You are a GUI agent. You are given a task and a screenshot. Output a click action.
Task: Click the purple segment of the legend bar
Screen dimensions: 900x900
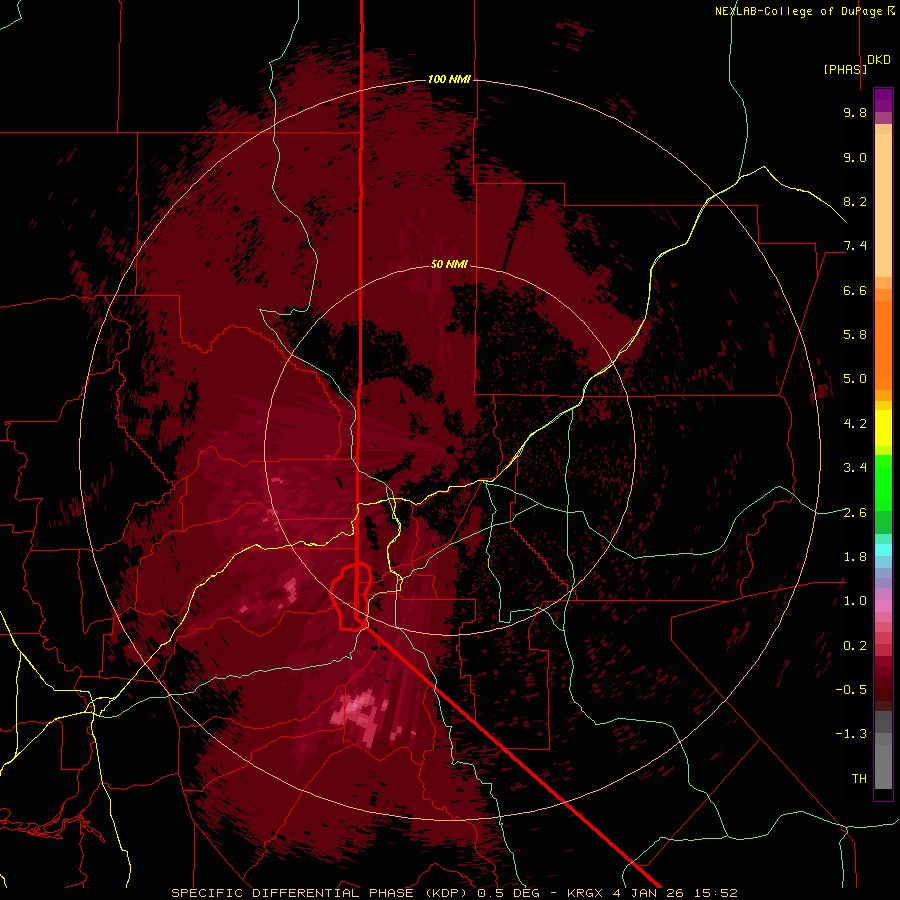883,100
